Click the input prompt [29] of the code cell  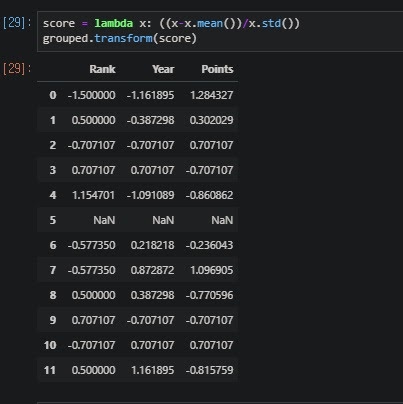(x=17, y=23)
